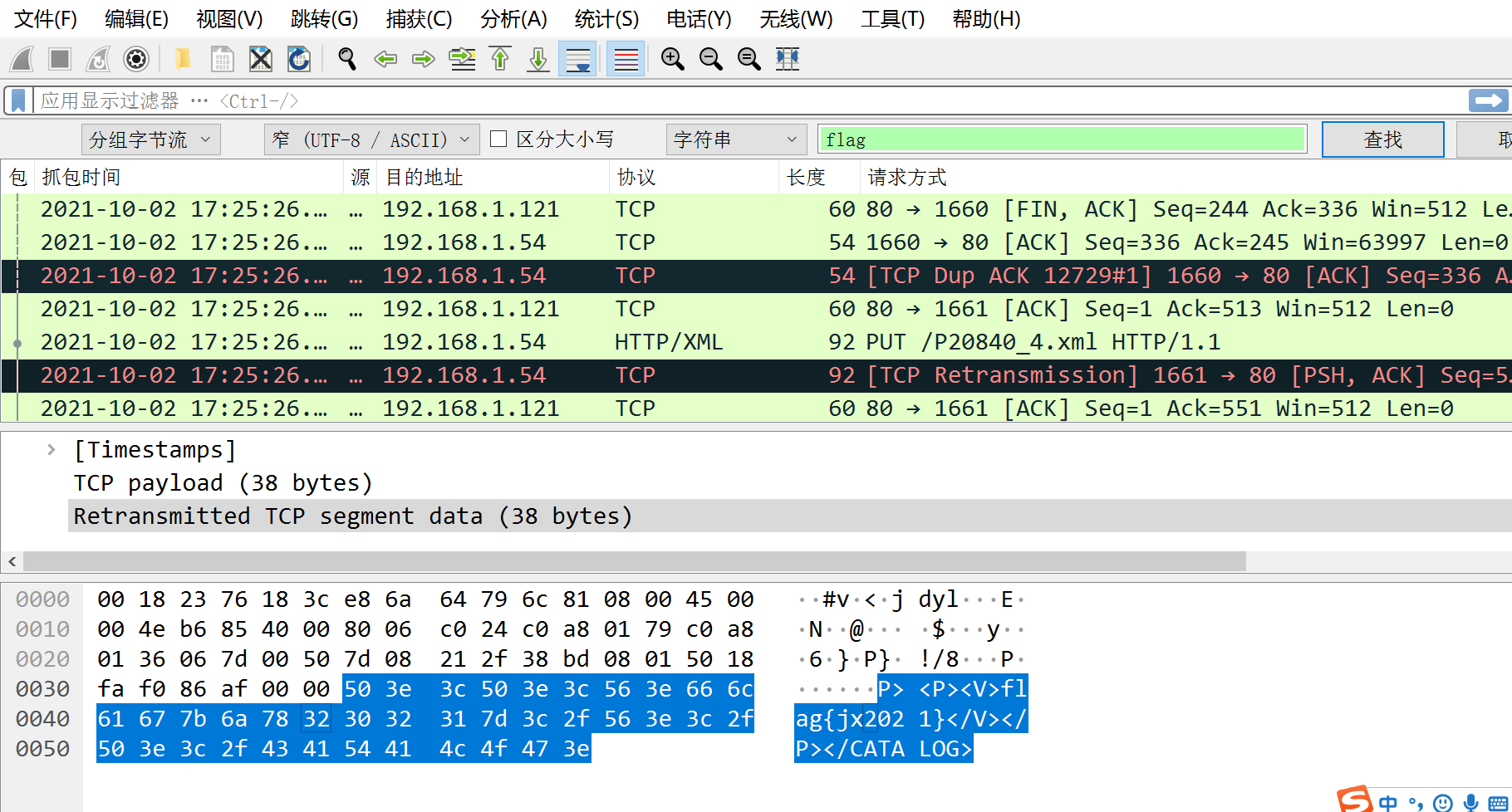Reload this capture file icon
Screen dimensions: 1512x812
pyautogui.click(x=299, y=59)
